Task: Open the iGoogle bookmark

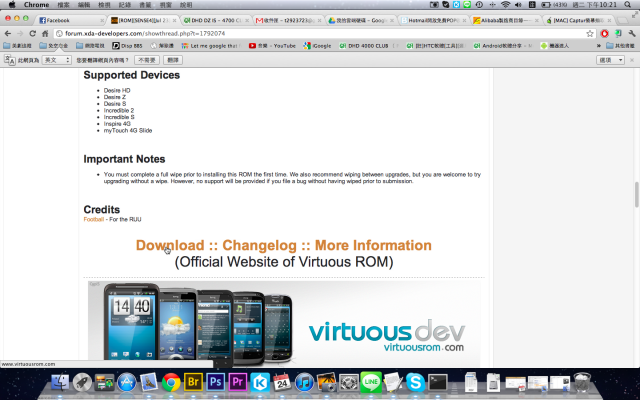Action: click(x=317, y=46)
